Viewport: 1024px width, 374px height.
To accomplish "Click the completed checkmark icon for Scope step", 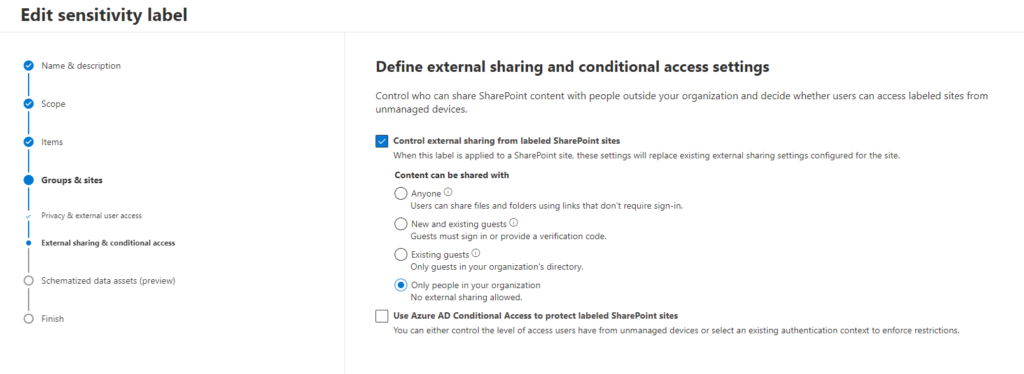I will [x=28, y=104].
